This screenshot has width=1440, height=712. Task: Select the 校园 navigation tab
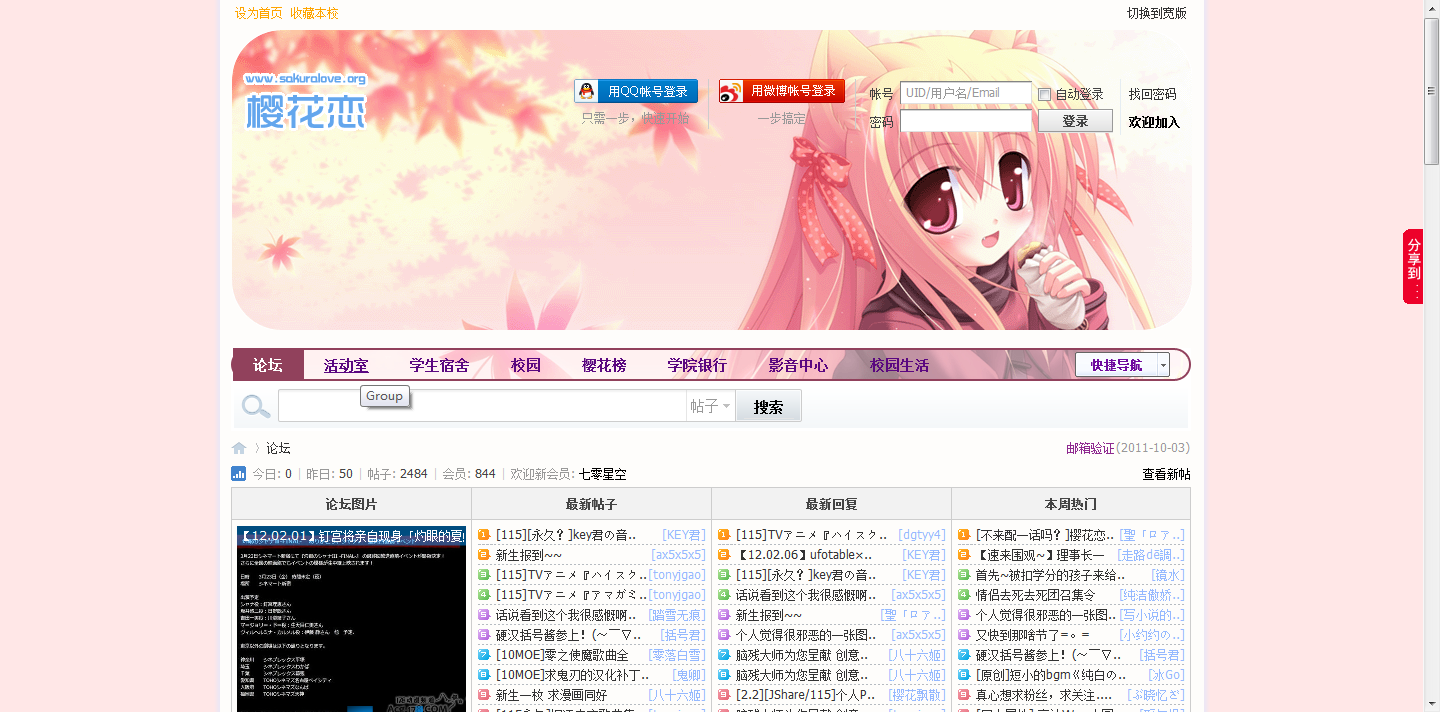point(526,365)
